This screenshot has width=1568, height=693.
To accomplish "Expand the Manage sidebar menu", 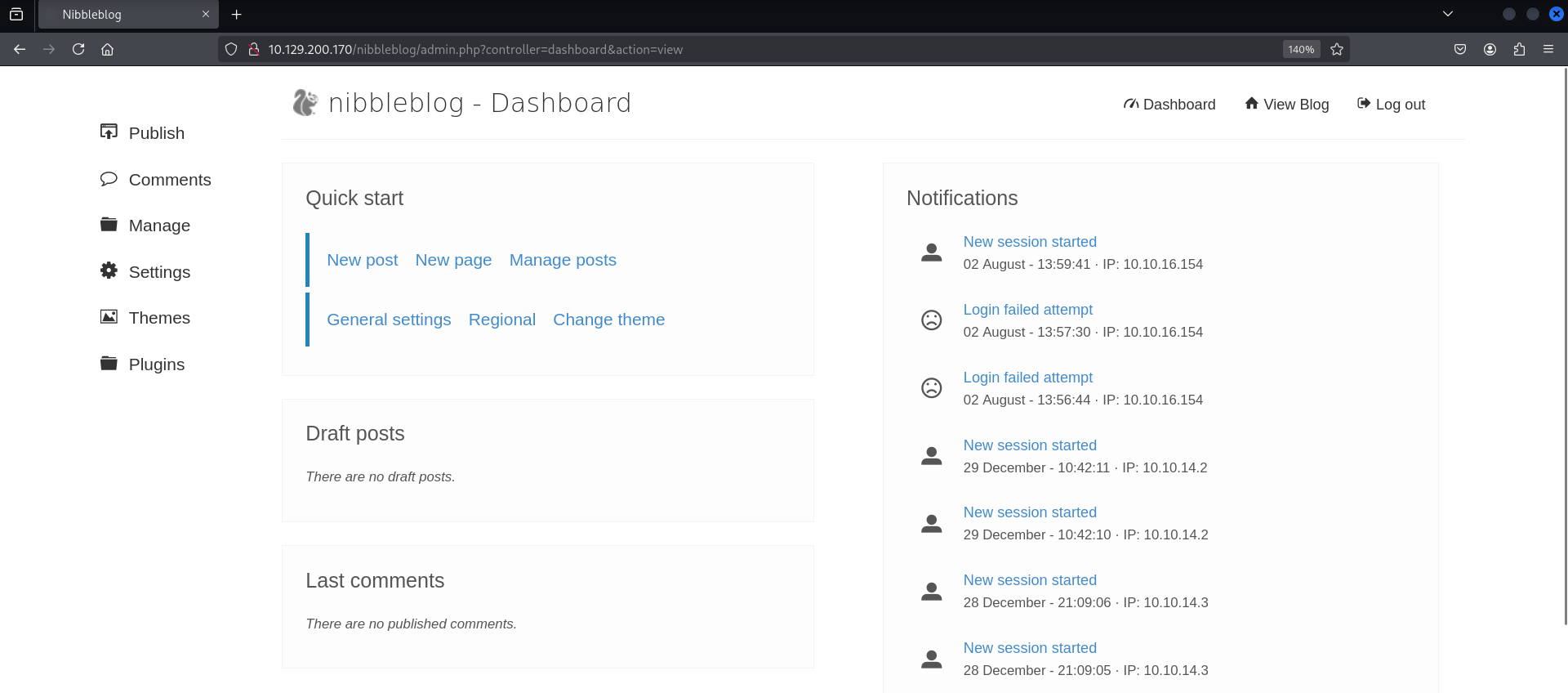I will (159, 226).
